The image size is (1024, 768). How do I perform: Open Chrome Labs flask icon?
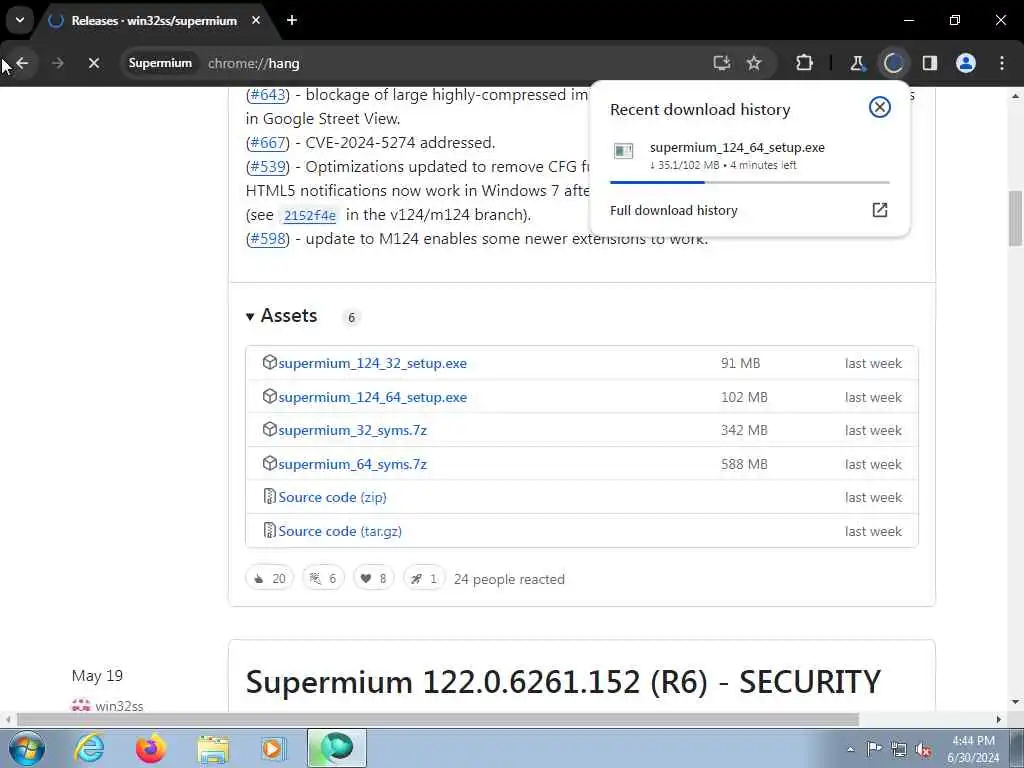coord(857,63)
